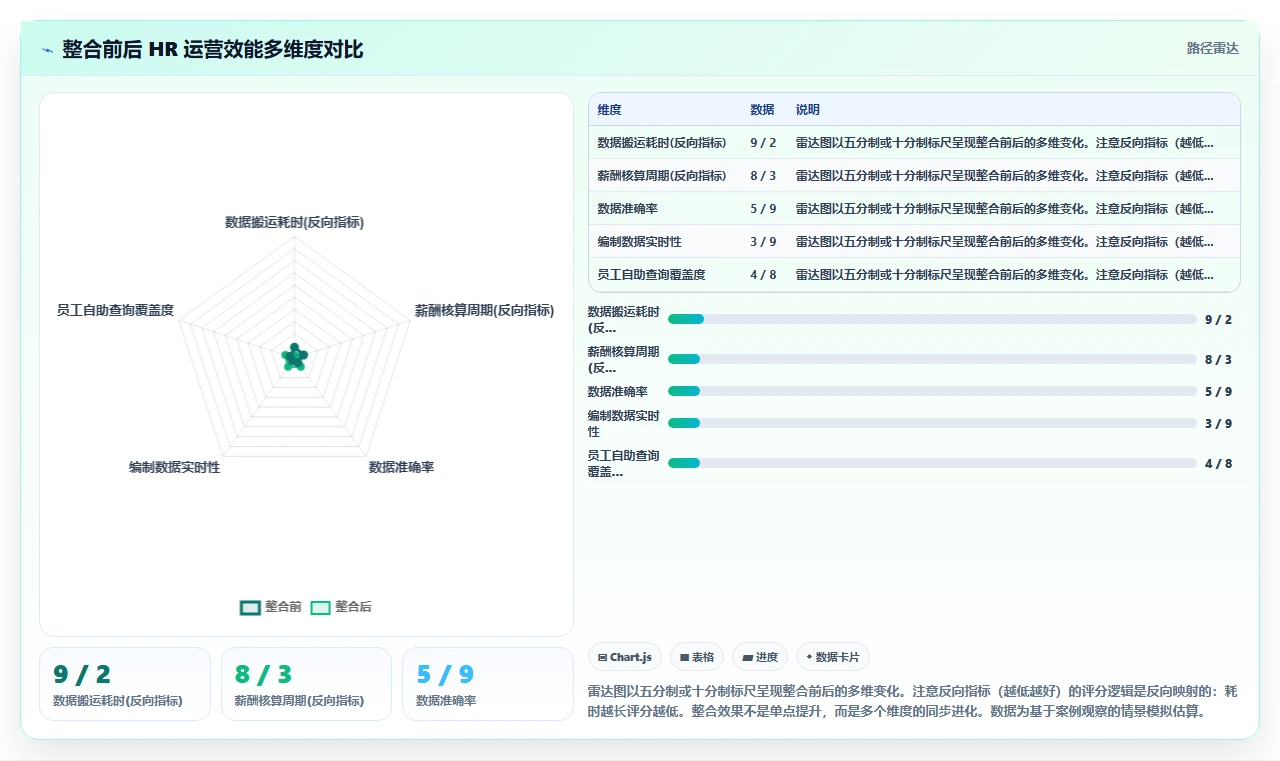Click the page title 整合前后 HR 运营效能多维度对比
Viewport: 1280px width, 761px height.
(213, 49)
